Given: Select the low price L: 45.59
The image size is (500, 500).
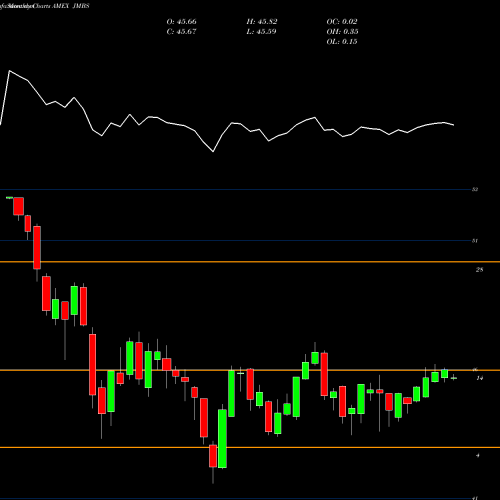Looking at the screenshot, I should coord(262,32).
